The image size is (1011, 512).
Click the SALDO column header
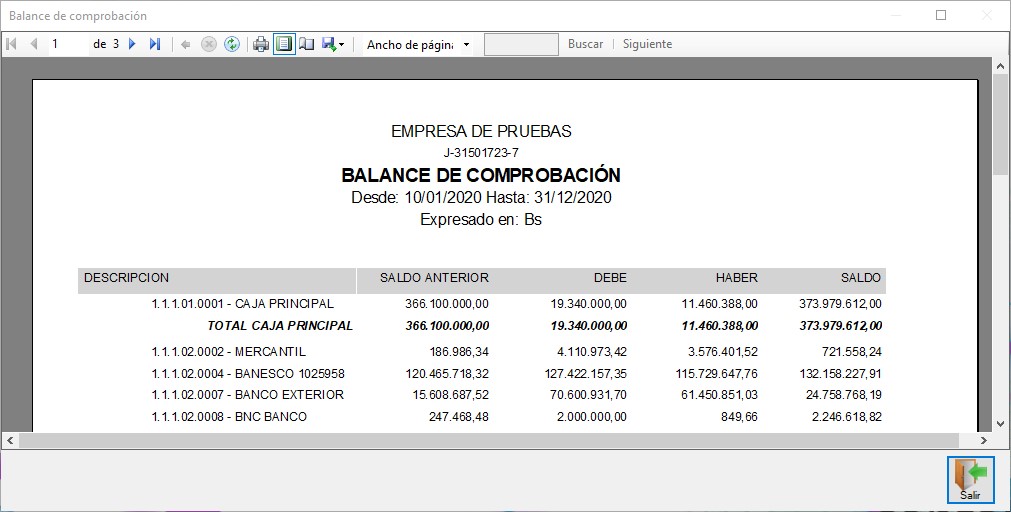point(860,278)
